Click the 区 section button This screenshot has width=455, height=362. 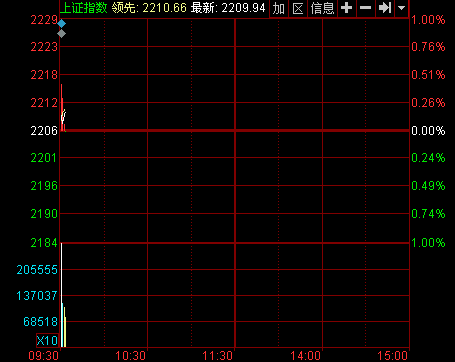(298, 8)
